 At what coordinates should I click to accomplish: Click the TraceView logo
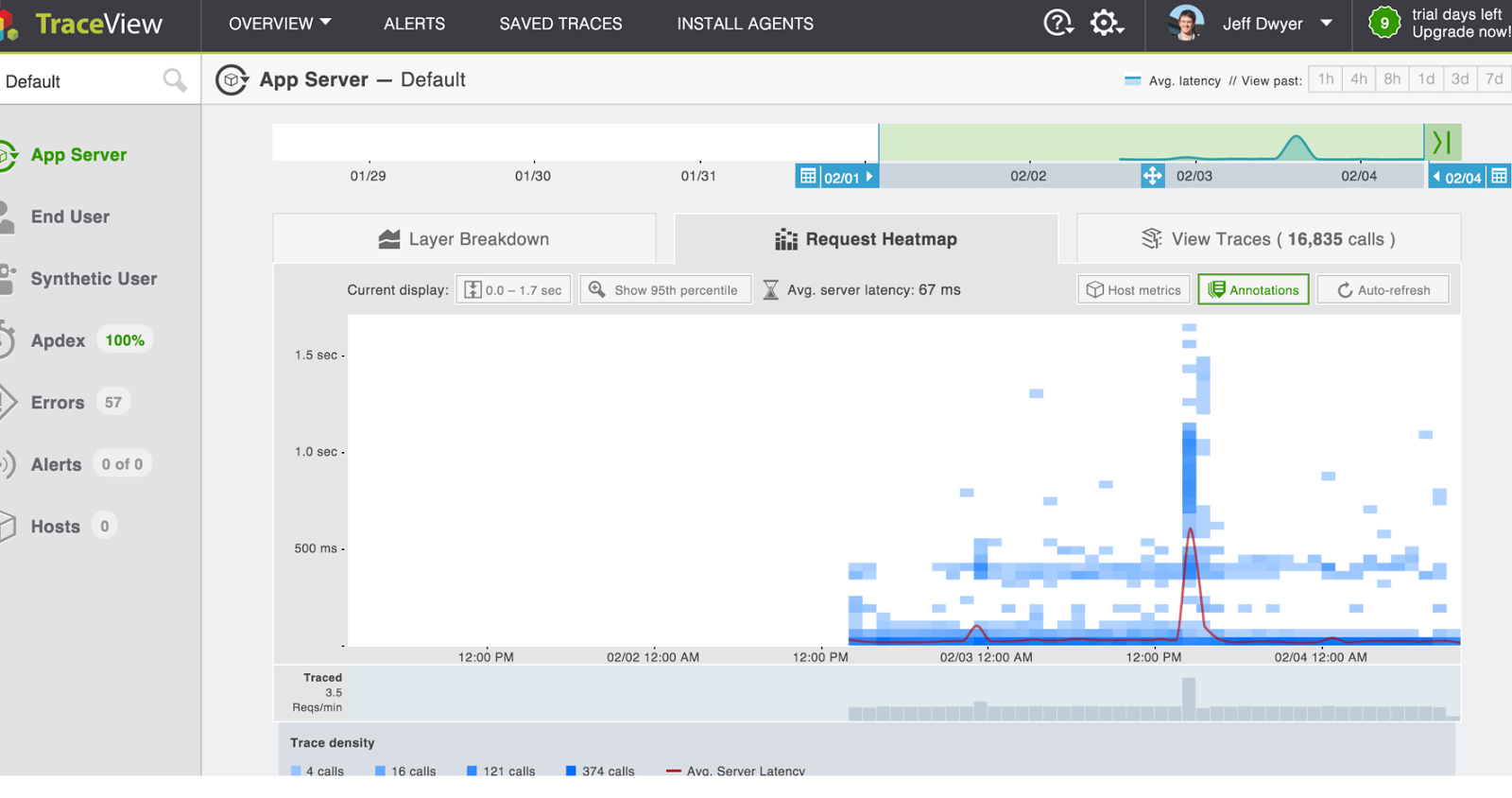coord(83,24)
